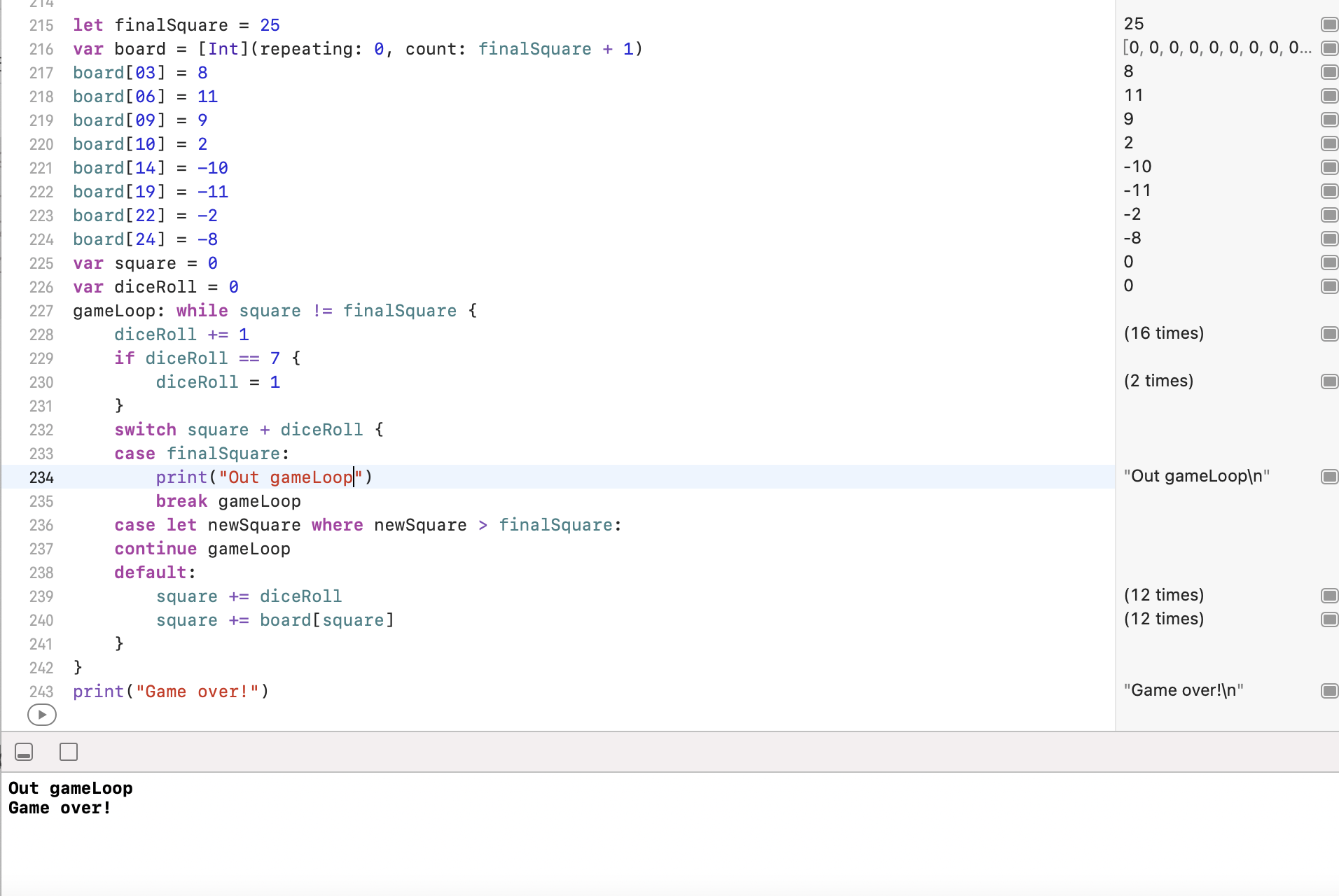
Task: Show inline result for board[03] value 8
Action: point(1329,72)
